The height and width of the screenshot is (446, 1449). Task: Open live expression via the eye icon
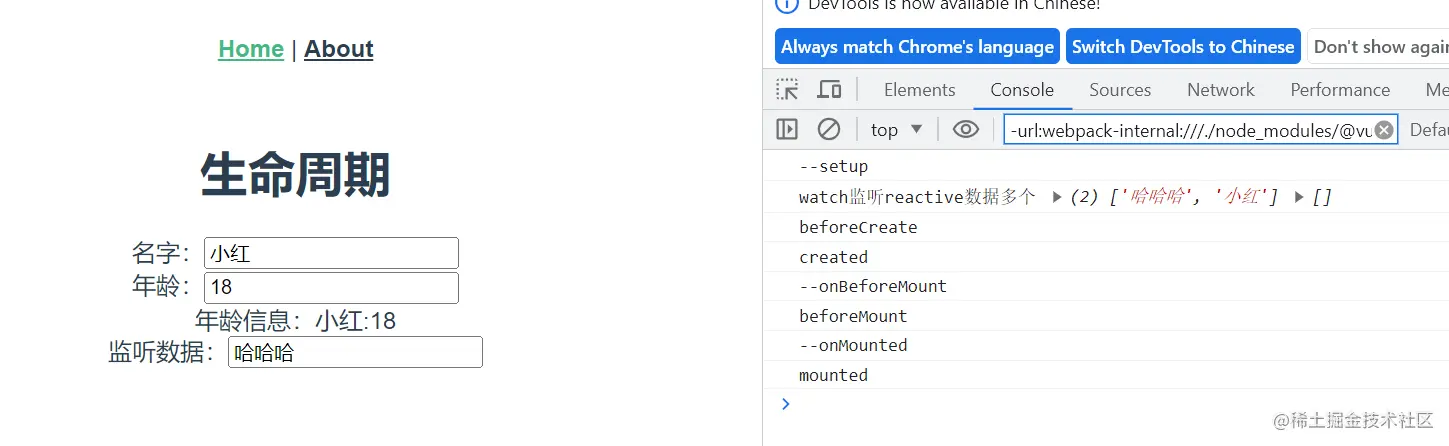pyautogui.click(x=965, y=129)
